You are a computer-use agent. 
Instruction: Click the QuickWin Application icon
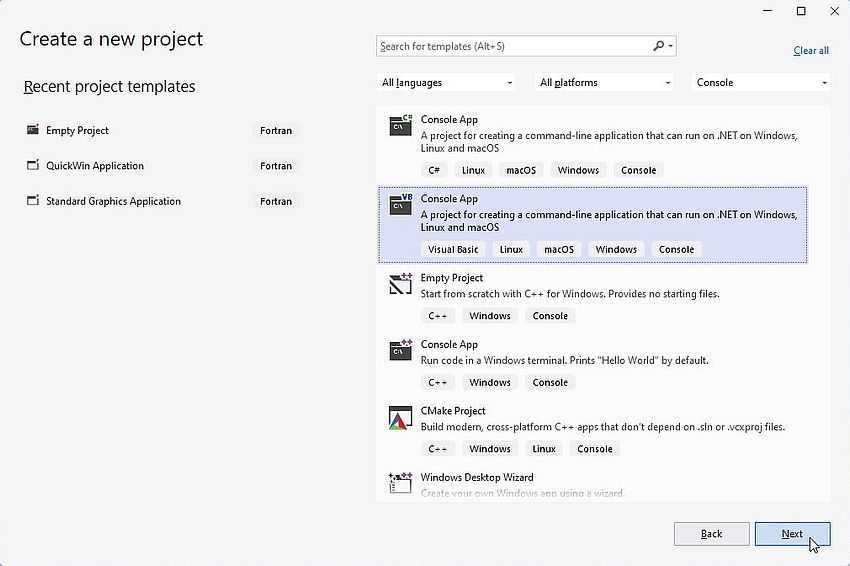click(x=33, y=165)
